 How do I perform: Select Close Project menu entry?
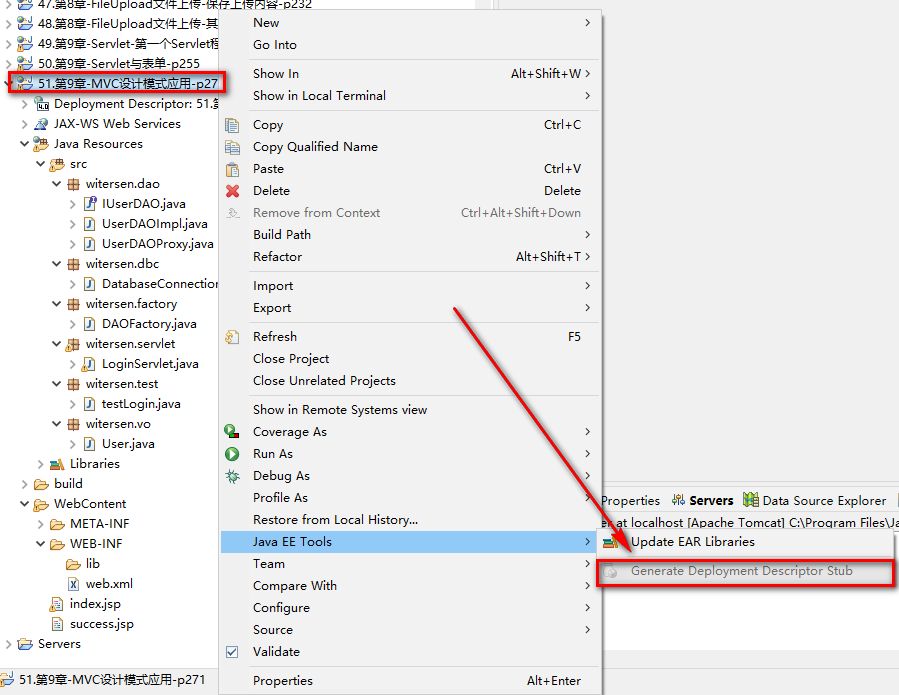click(411, 359)
